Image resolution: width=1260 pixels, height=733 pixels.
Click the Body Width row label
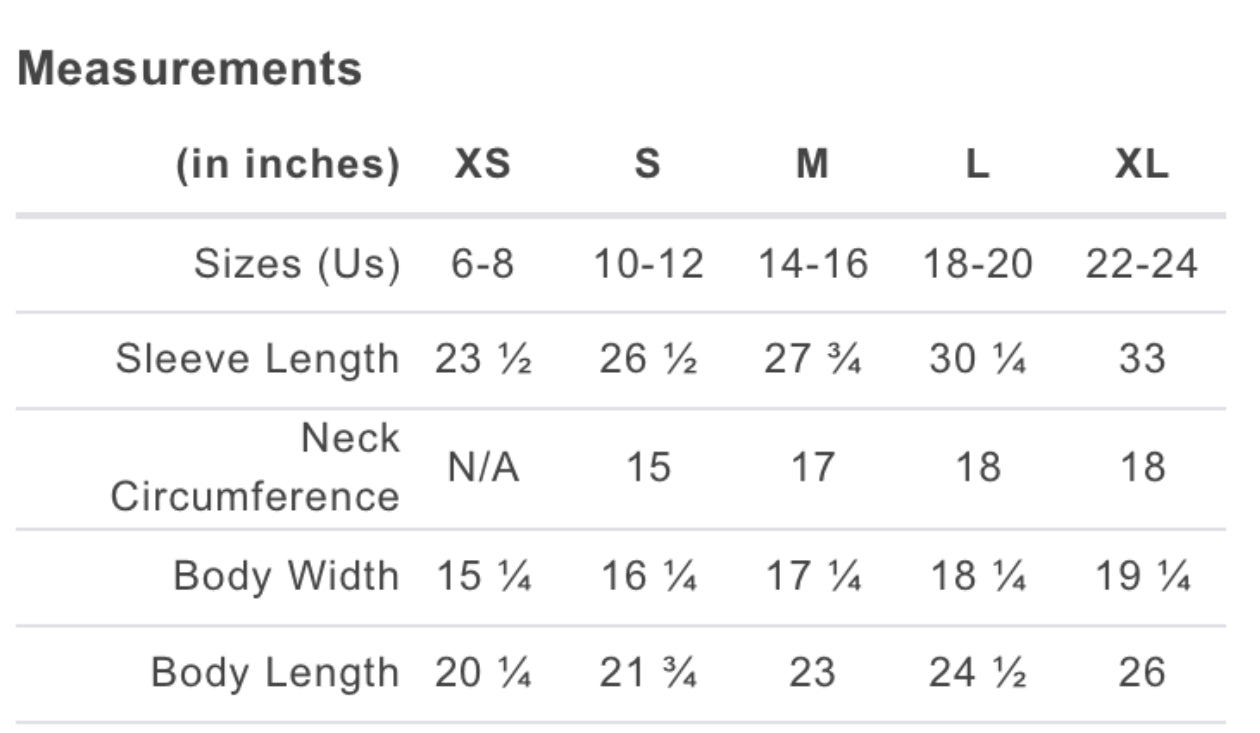coord(286,576)
